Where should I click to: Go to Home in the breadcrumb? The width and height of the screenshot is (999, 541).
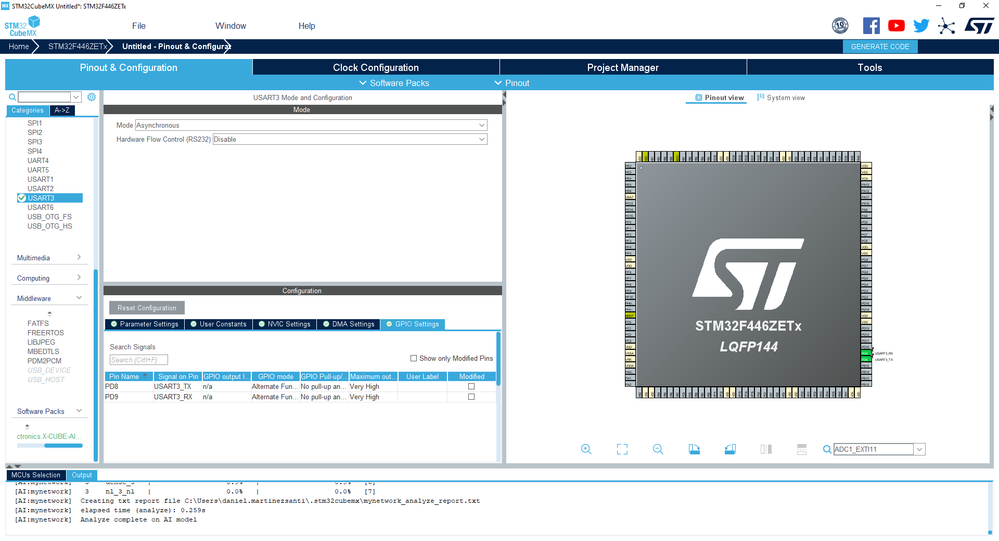tap(18, 47)
